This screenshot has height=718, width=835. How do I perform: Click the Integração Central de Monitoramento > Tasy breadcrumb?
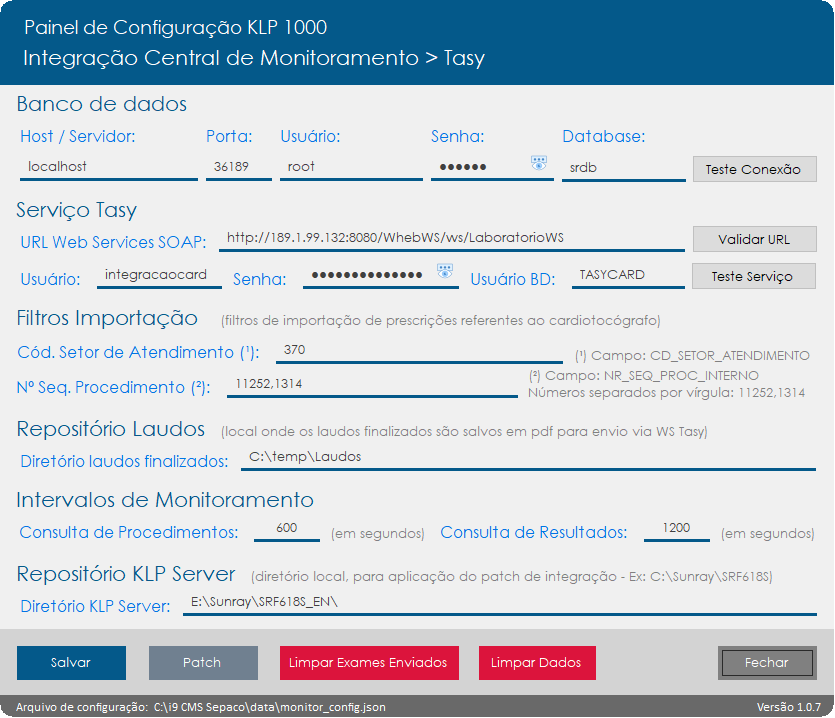pyautogui.click(x=254, y=58)
